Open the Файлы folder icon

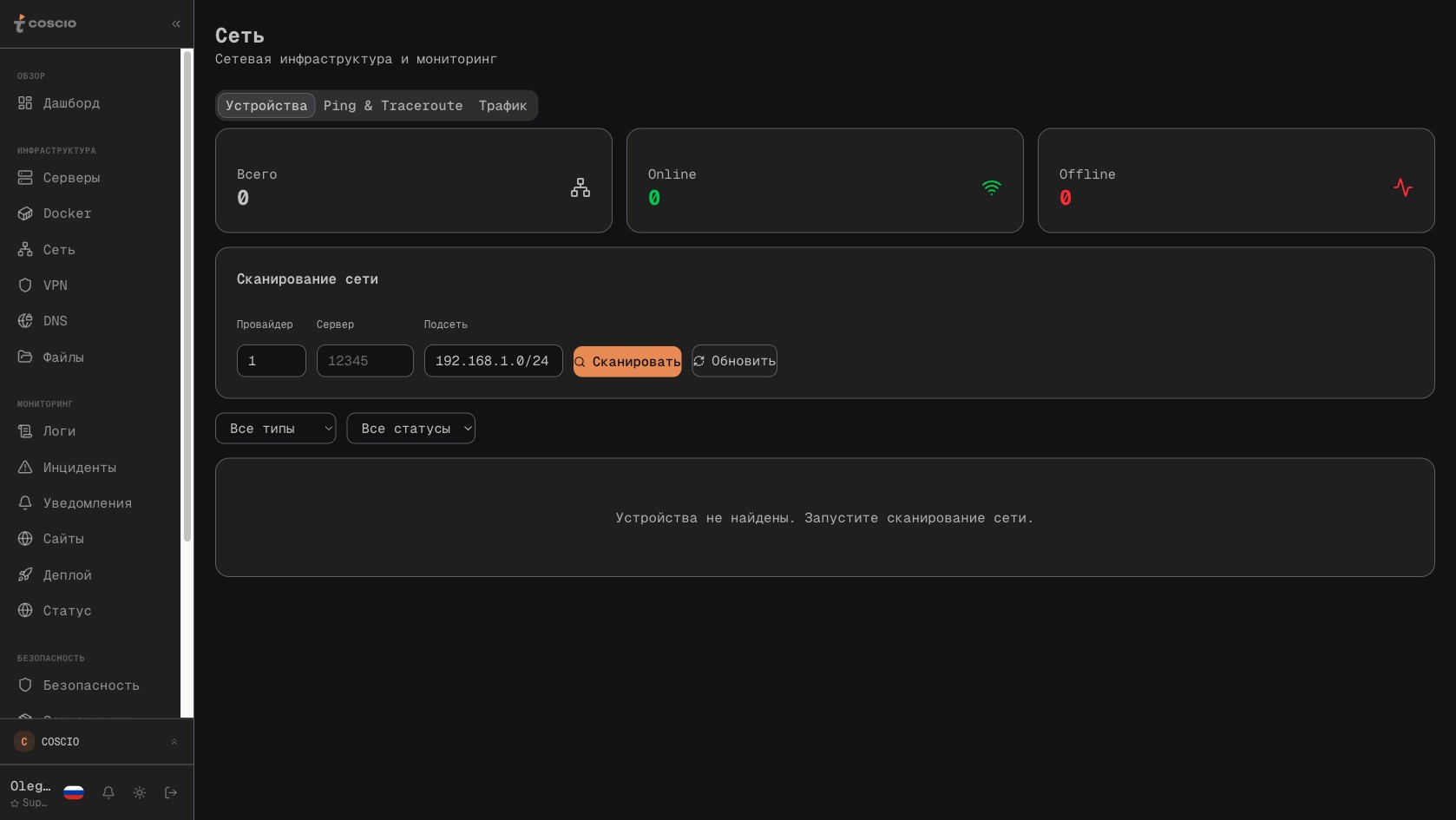click(25, 358)
